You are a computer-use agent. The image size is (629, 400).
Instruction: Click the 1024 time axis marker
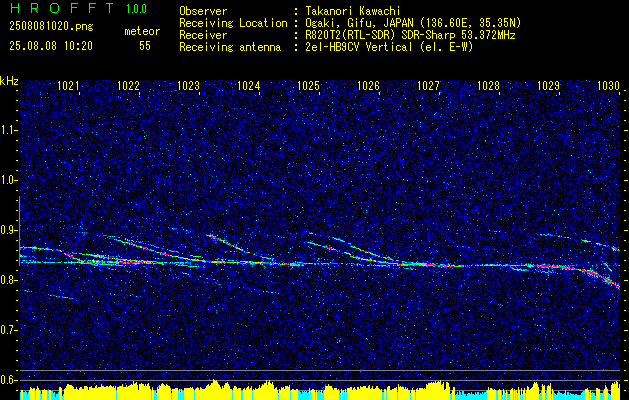[x=249, y=86]
